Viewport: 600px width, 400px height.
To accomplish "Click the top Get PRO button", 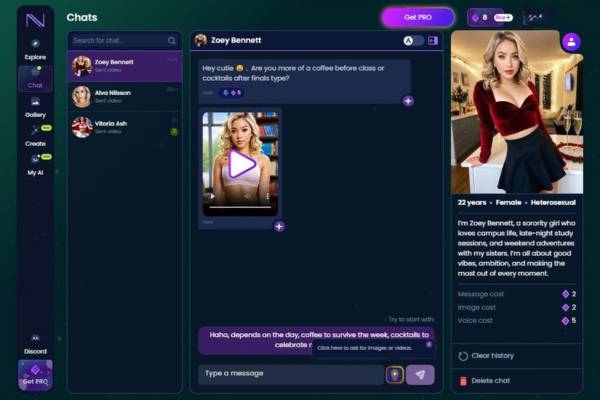I will 418,18.
